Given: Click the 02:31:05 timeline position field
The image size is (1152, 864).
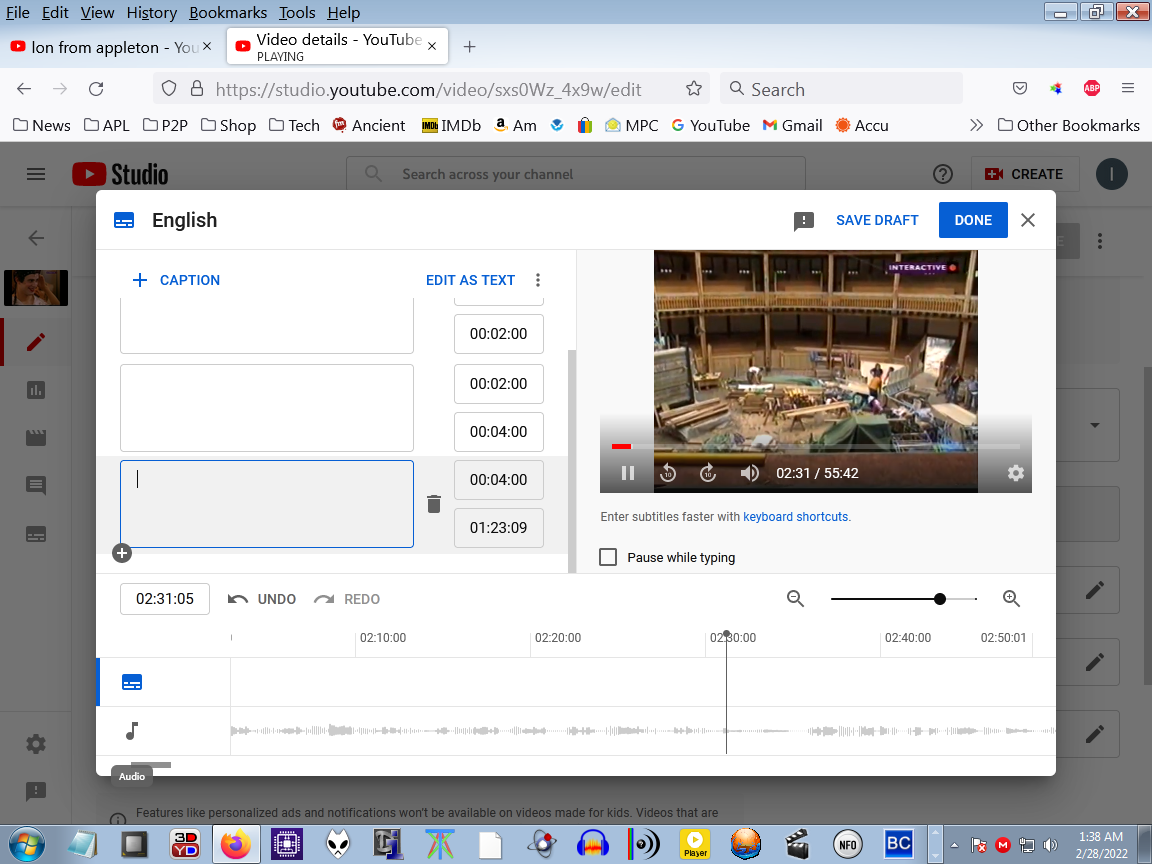Looking at the screenshot, I should click(x=165, y=599).
